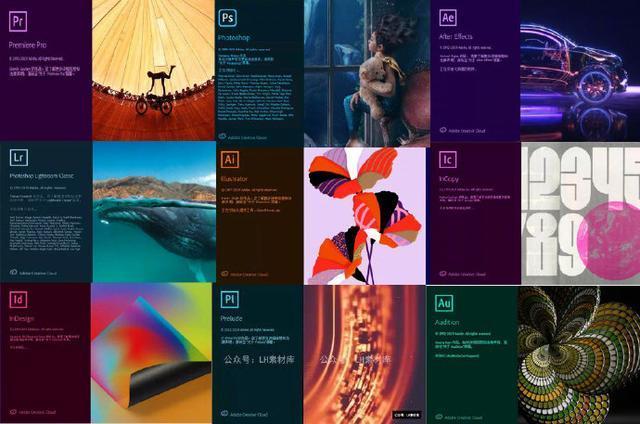This screenshot has width=640, height=424.
Task: Open the numbers typography artwork in InCopy
Action: (x=580, y=213)
